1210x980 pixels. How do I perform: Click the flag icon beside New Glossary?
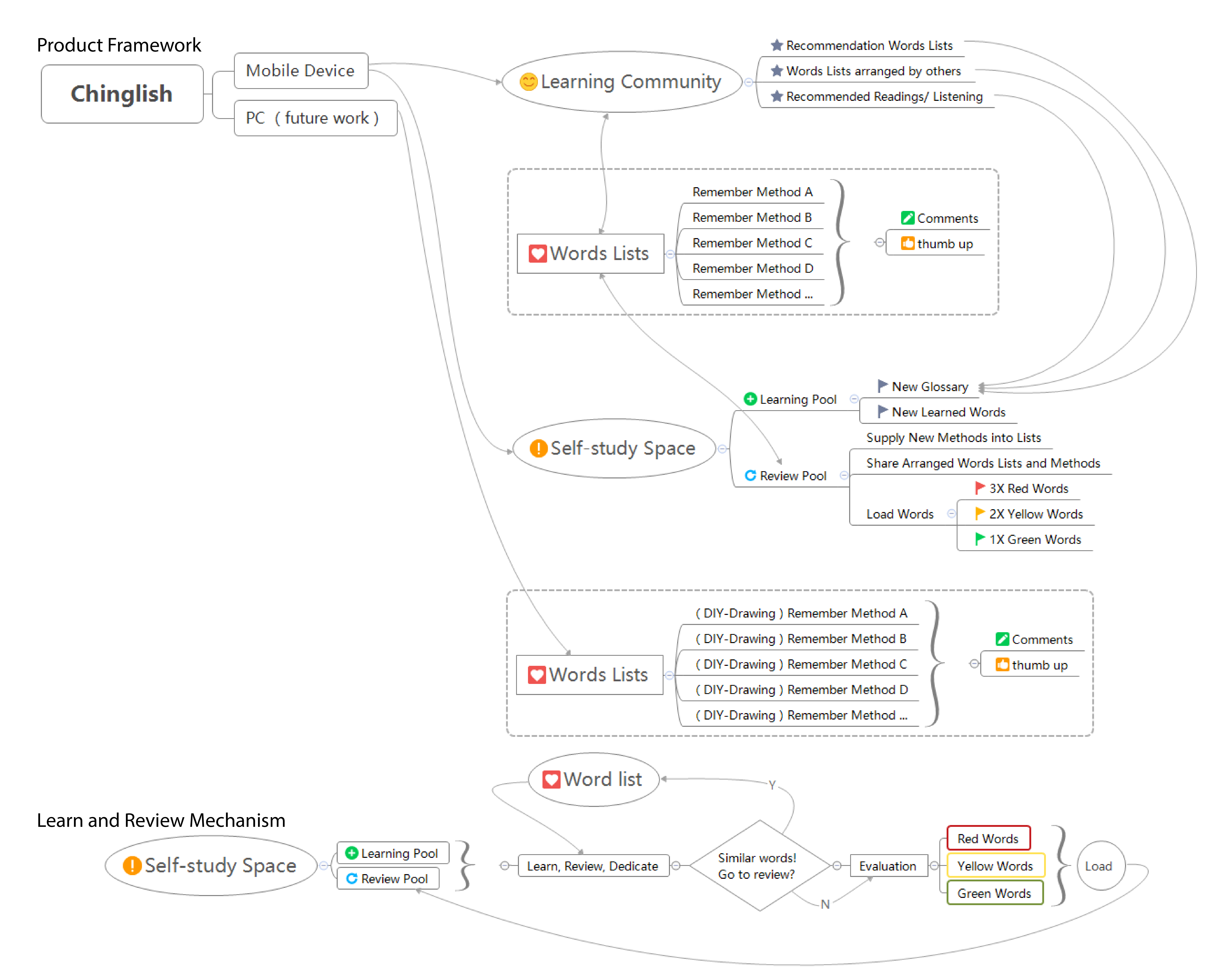click(x=883, y=386)
